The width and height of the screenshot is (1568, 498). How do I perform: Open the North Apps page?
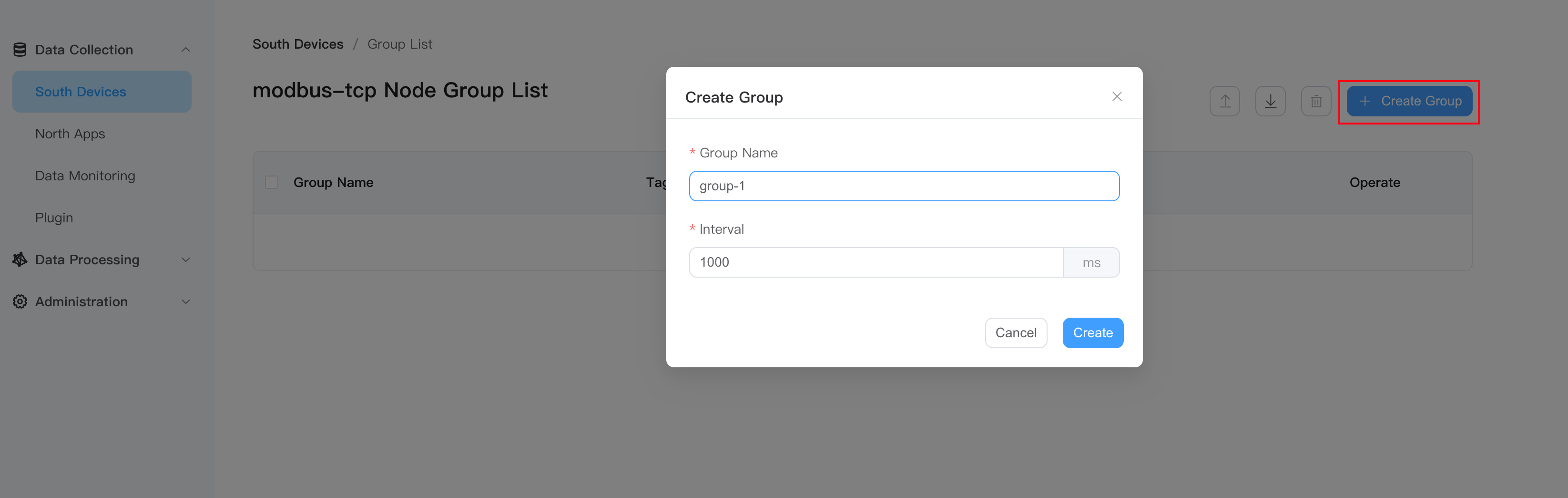tap(71, 134)
